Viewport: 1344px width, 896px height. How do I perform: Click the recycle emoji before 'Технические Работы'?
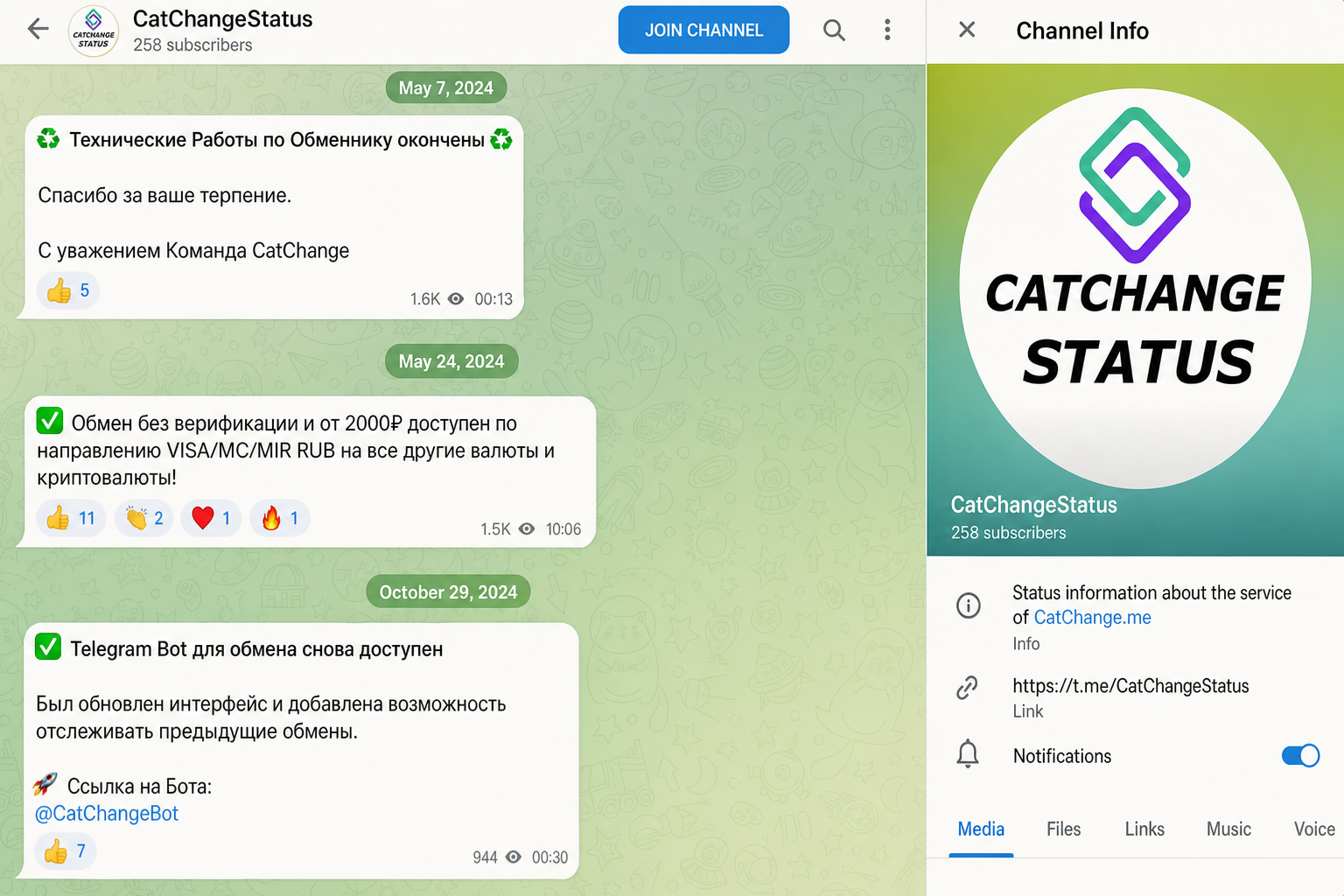48,138
